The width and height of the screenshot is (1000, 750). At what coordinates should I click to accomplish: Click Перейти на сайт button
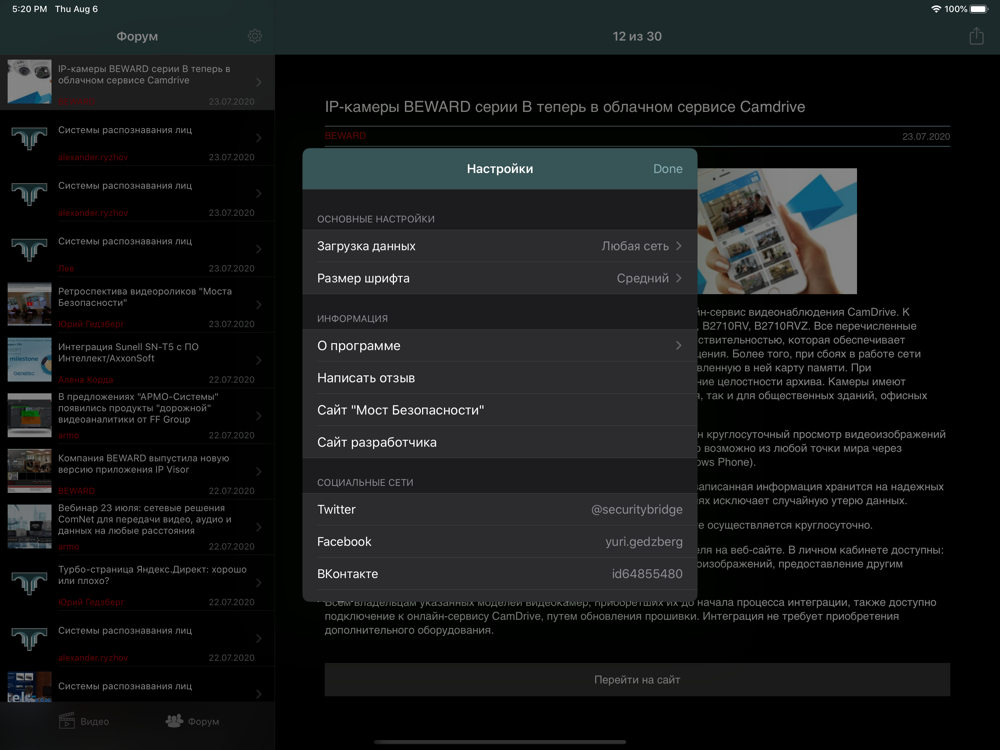(x=637, y=680)
